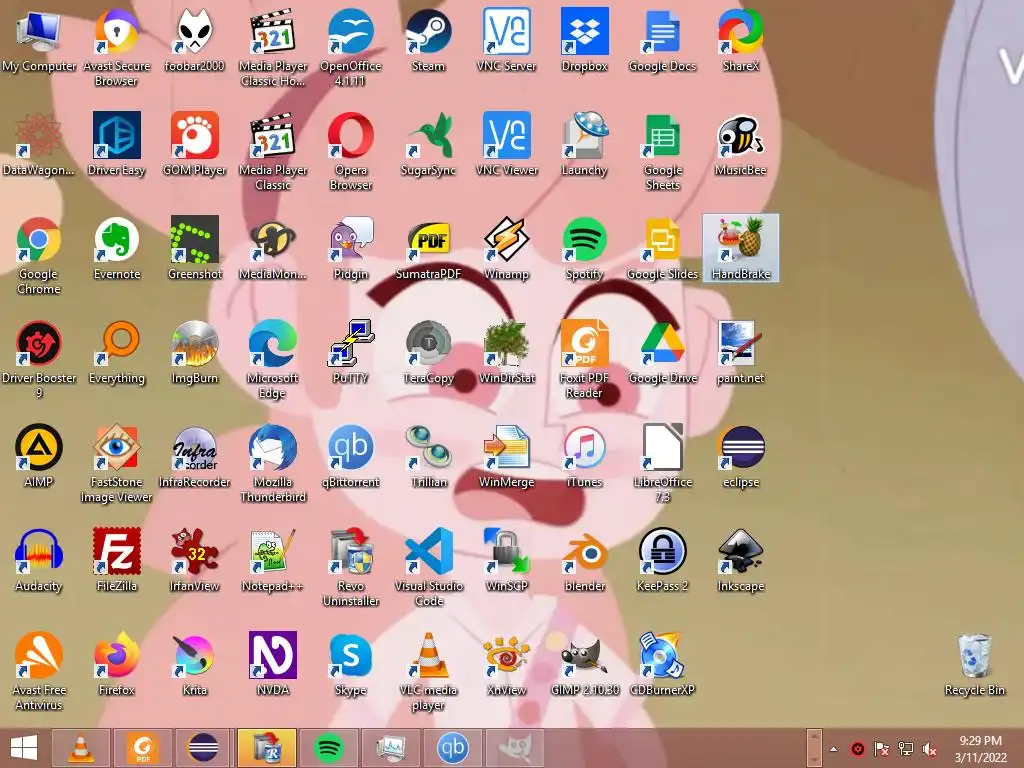Open the clock showing 9:29 PM

(981, 748)
